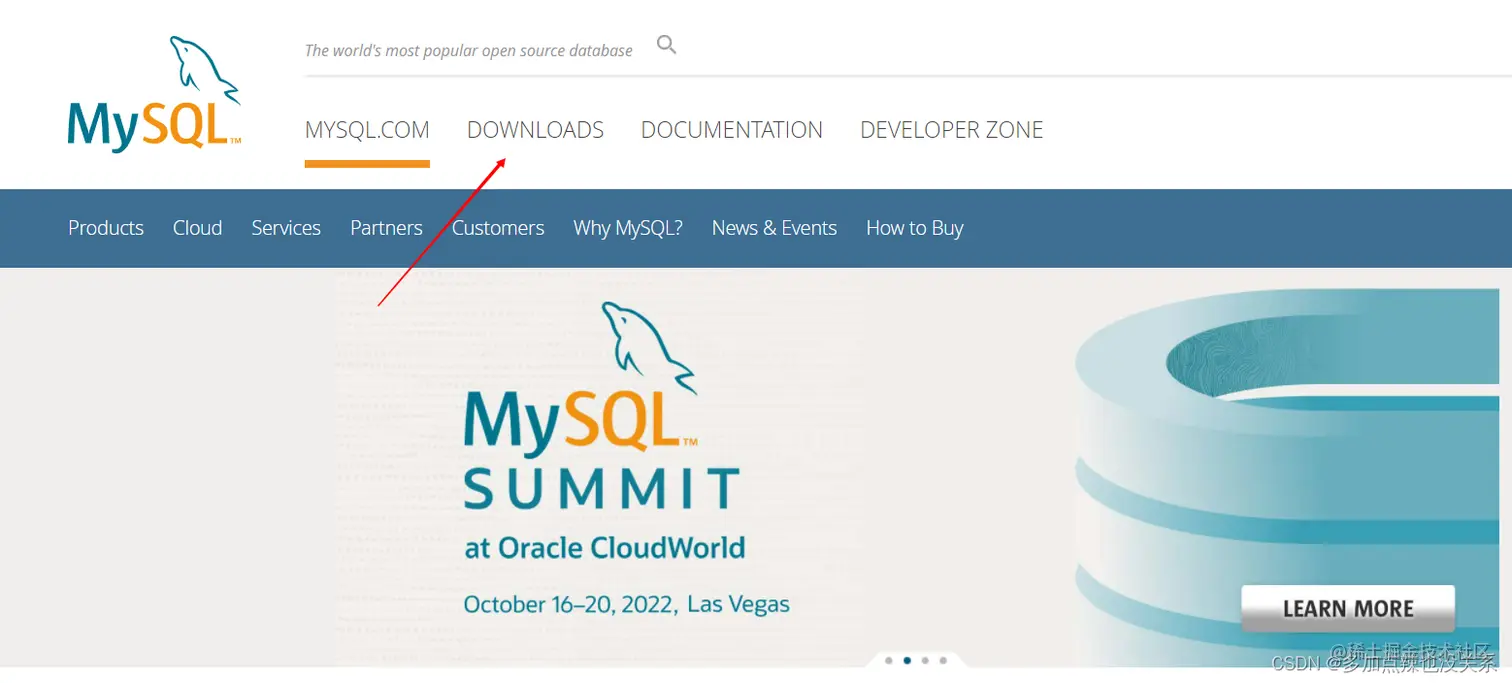Select the second active carousel dot

(907, 661)
